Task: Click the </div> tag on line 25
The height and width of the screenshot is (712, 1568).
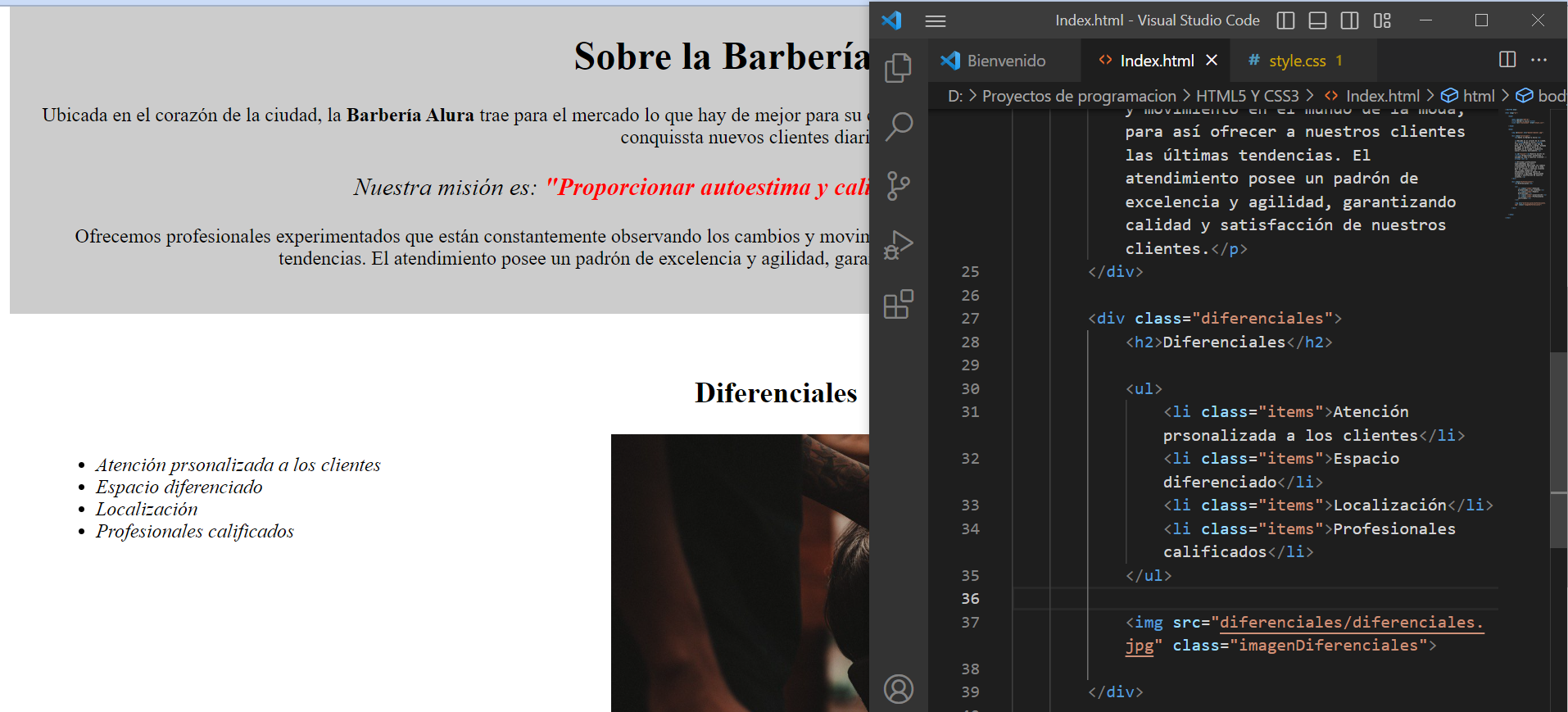Action: [x=1115, y=271]
